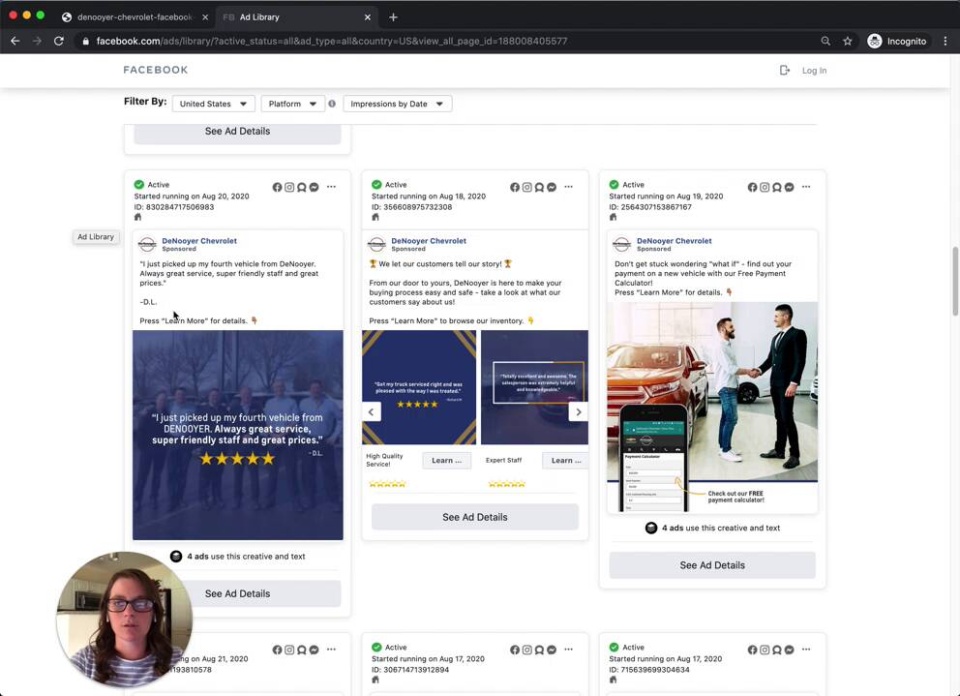Open Chrome three-dot menu
Screen dimensions: 960x696
pyautogui.click(x=945, y=41)
